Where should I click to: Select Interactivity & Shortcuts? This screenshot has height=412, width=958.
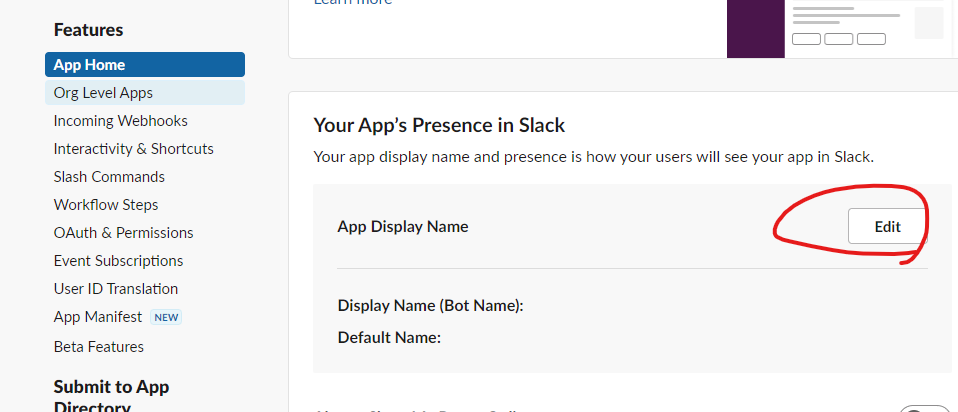point(133,149)
